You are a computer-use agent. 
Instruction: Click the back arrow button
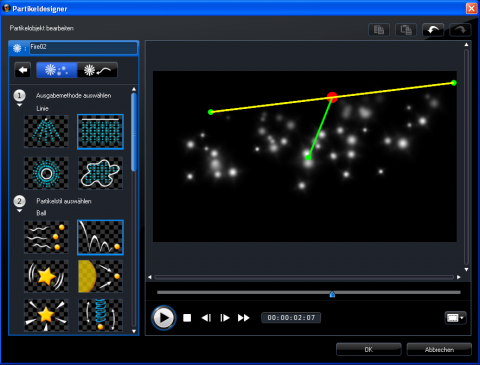[x=23, y=70]
